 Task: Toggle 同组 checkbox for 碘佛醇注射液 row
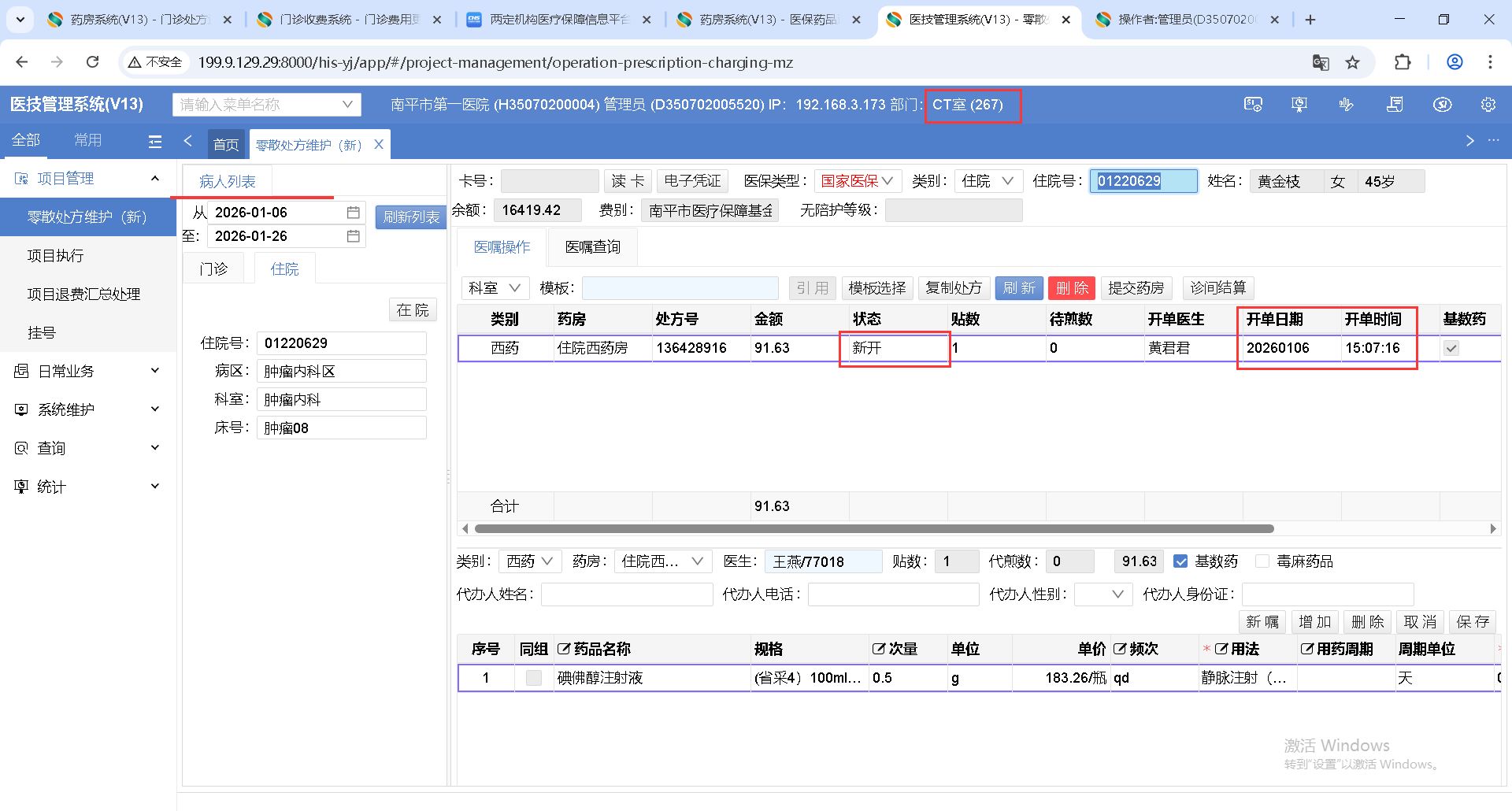(533, 678)
